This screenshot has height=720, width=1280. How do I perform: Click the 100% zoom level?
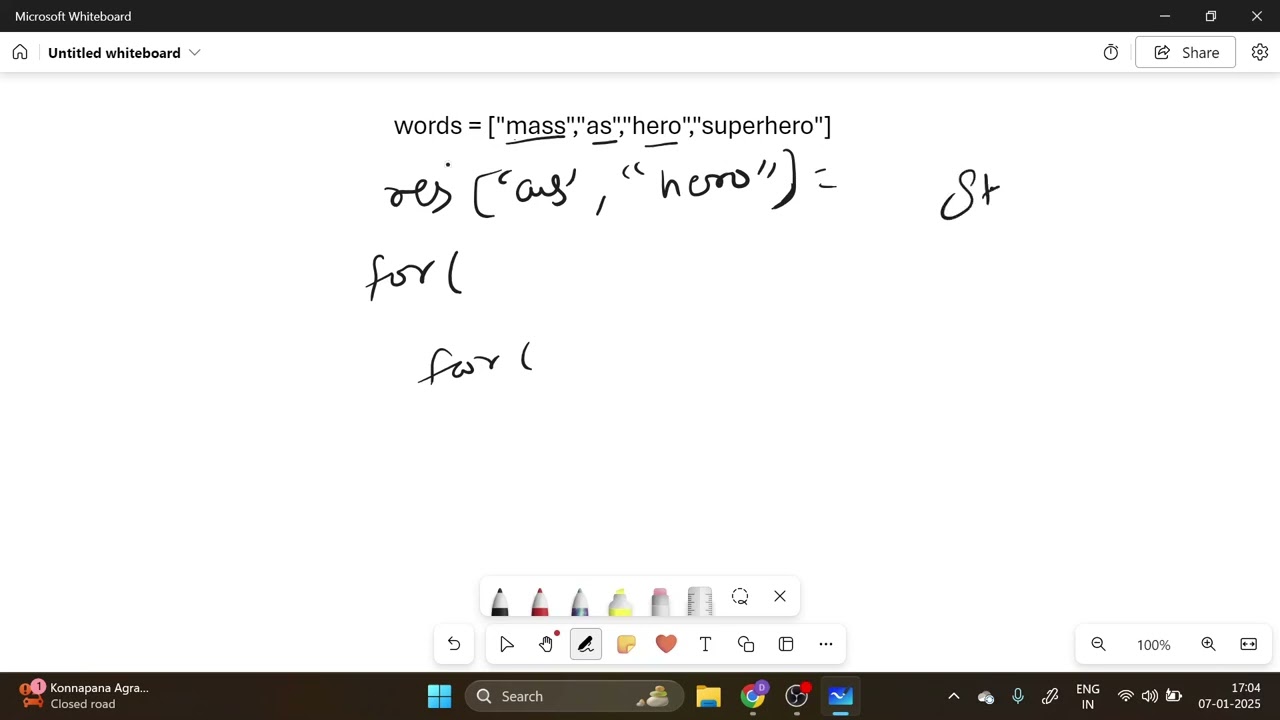[1153, 646]
